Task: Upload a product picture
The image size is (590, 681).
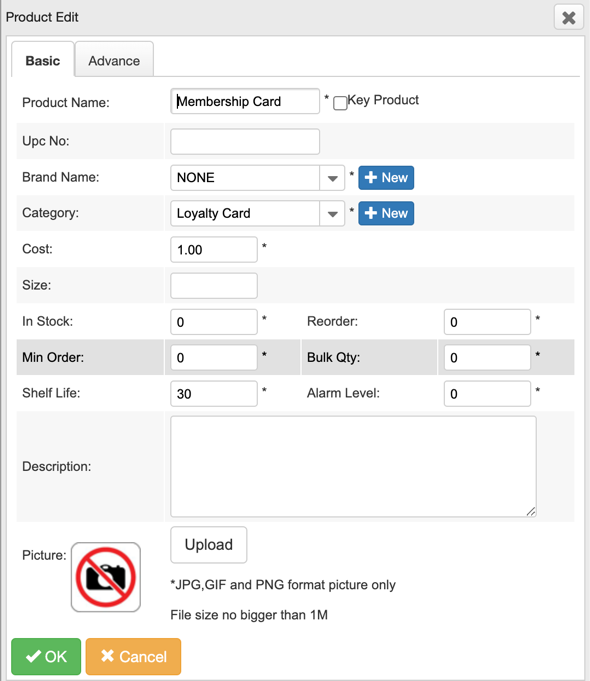Action: pos(209,545)
